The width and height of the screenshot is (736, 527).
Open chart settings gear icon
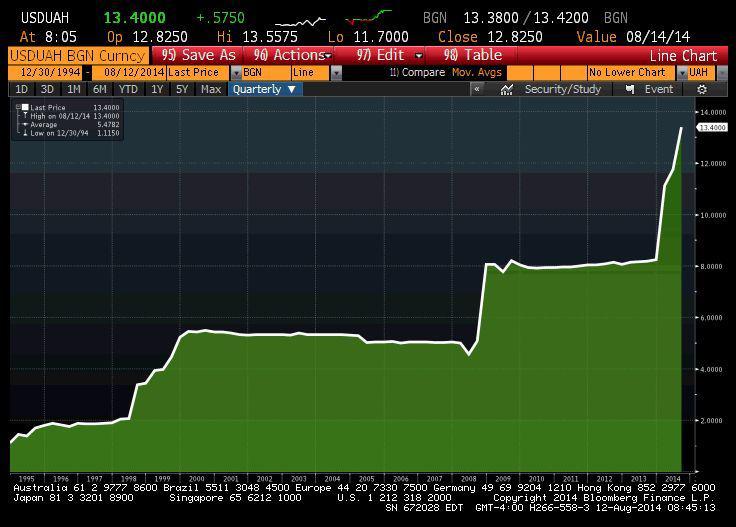pos(702,89)
